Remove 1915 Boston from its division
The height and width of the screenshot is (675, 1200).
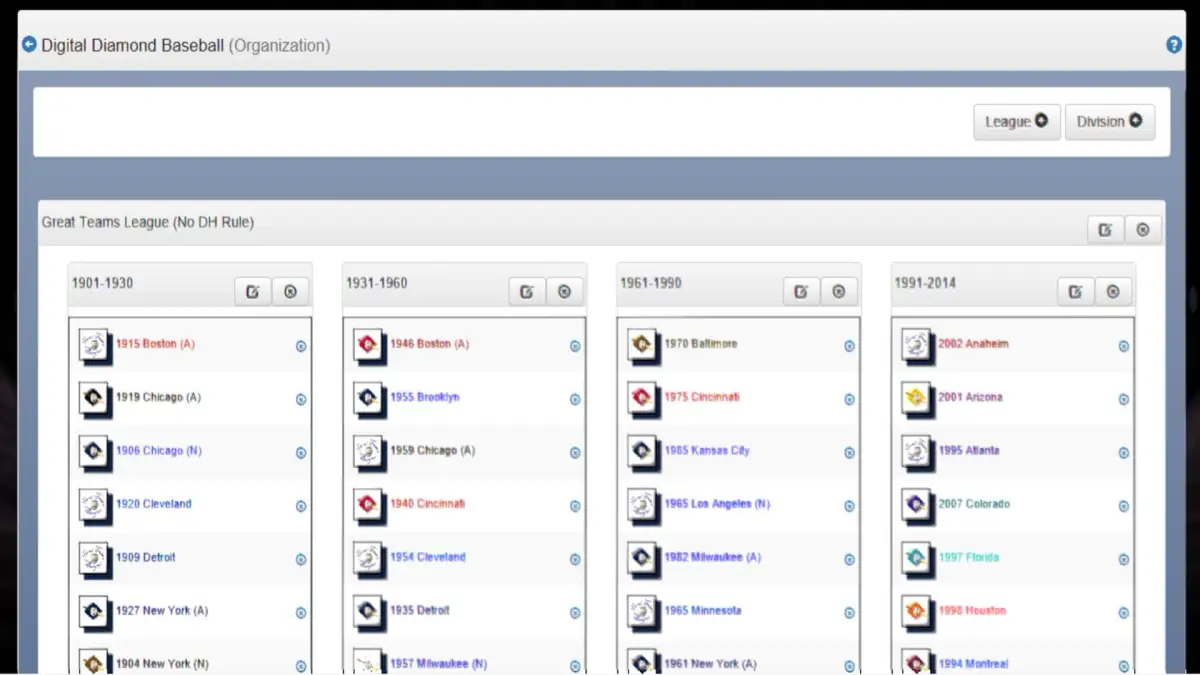click(x=300, y=347)
